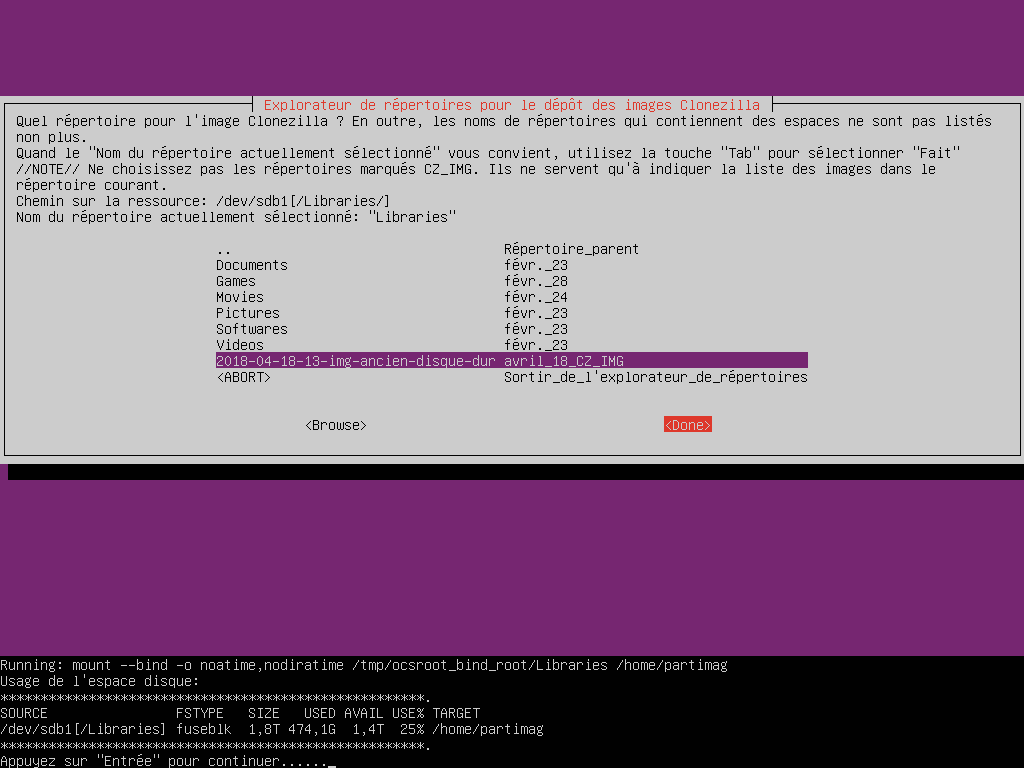Click the 'SOURCE' column header
This screenshot has height=768, width=1024.
(24, 713)
